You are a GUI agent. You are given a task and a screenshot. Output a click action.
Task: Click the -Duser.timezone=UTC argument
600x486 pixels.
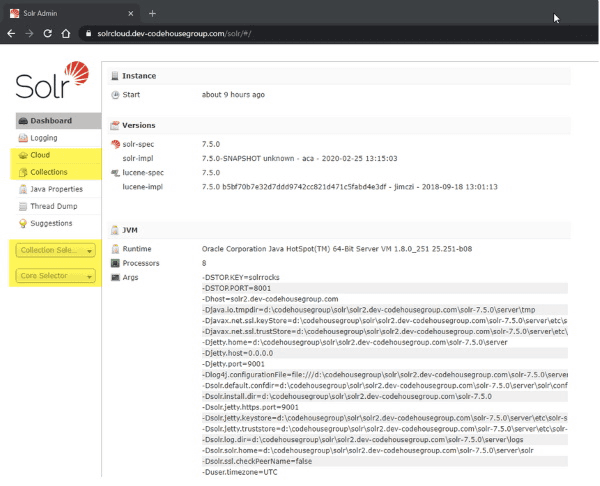point(240,472)
